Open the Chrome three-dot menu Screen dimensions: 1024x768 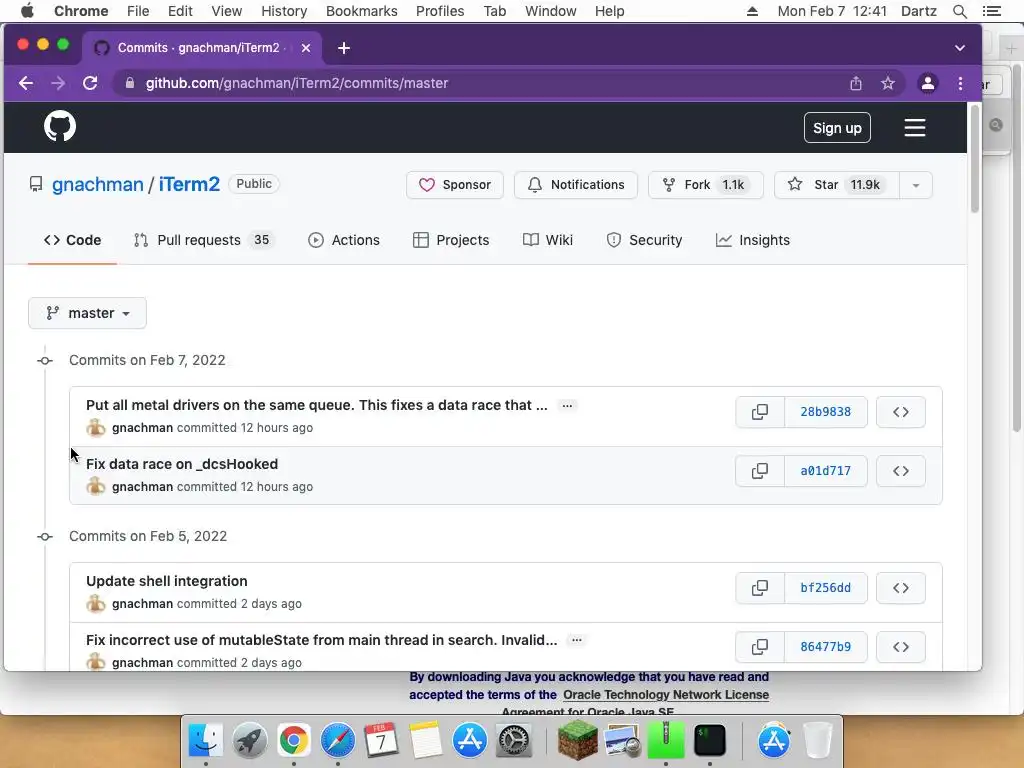960,83
